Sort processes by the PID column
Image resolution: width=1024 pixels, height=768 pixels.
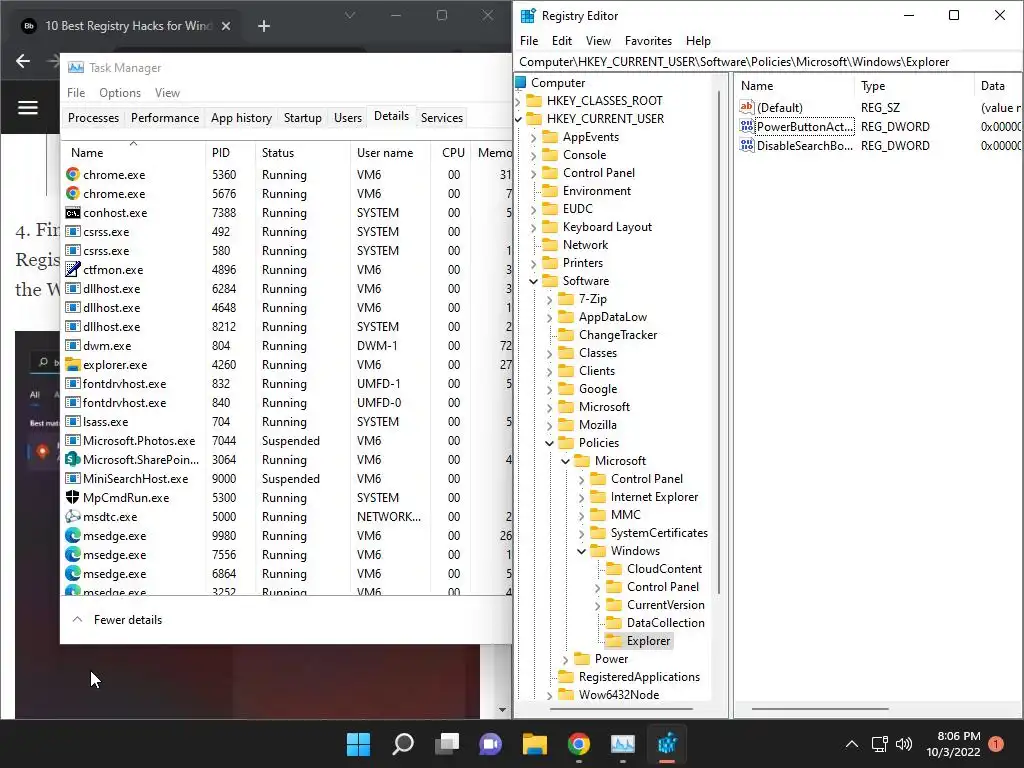pyautogui.click(x=231, y=152)
